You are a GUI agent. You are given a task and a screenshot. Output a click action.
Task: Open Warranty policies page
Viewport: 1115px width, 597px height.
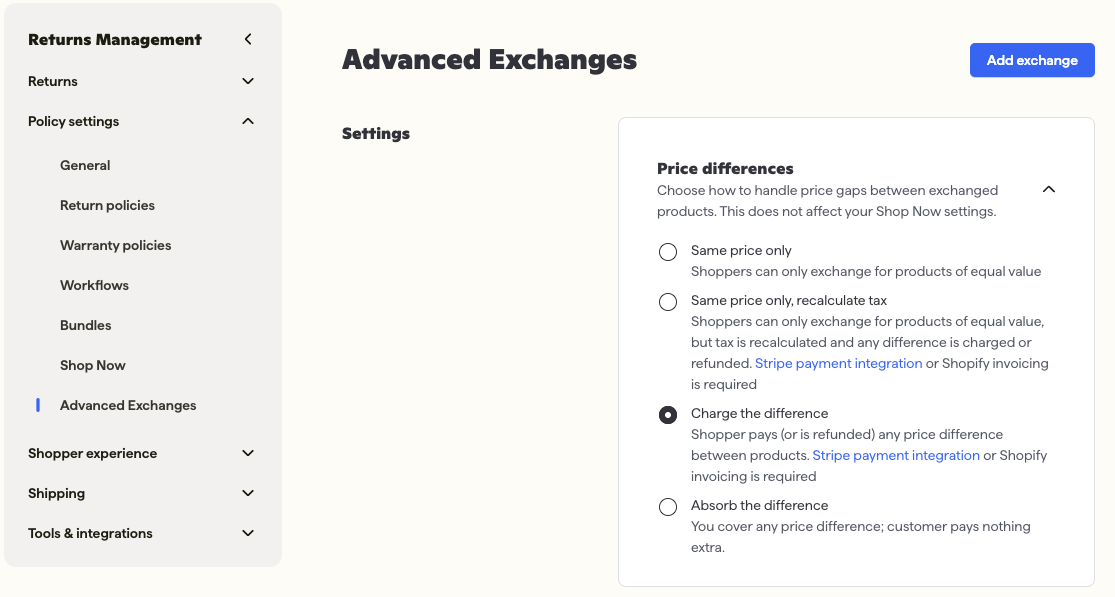point(115,245)
